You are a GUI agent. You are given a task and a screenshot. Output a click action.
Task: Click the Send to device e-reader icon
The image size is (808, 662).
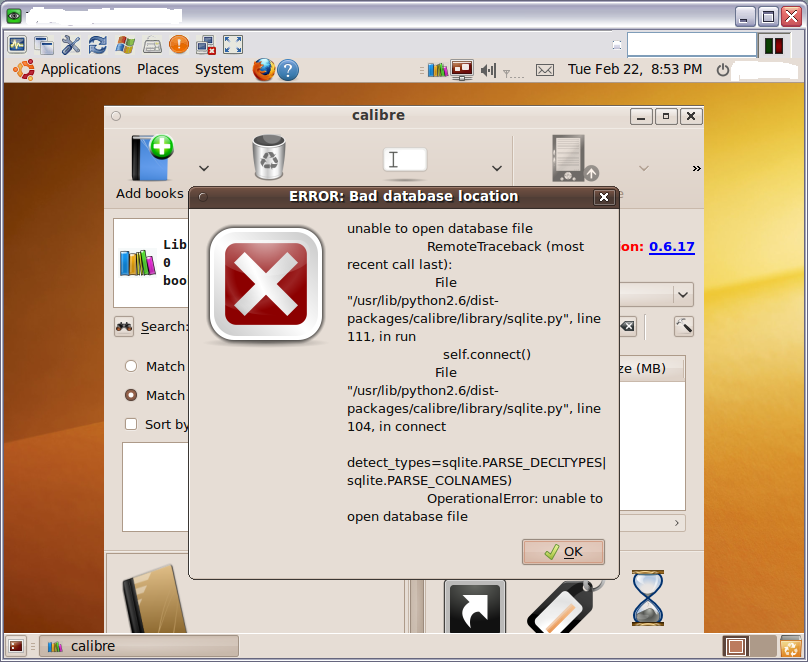pyautogui.click(x=574, y=159)
